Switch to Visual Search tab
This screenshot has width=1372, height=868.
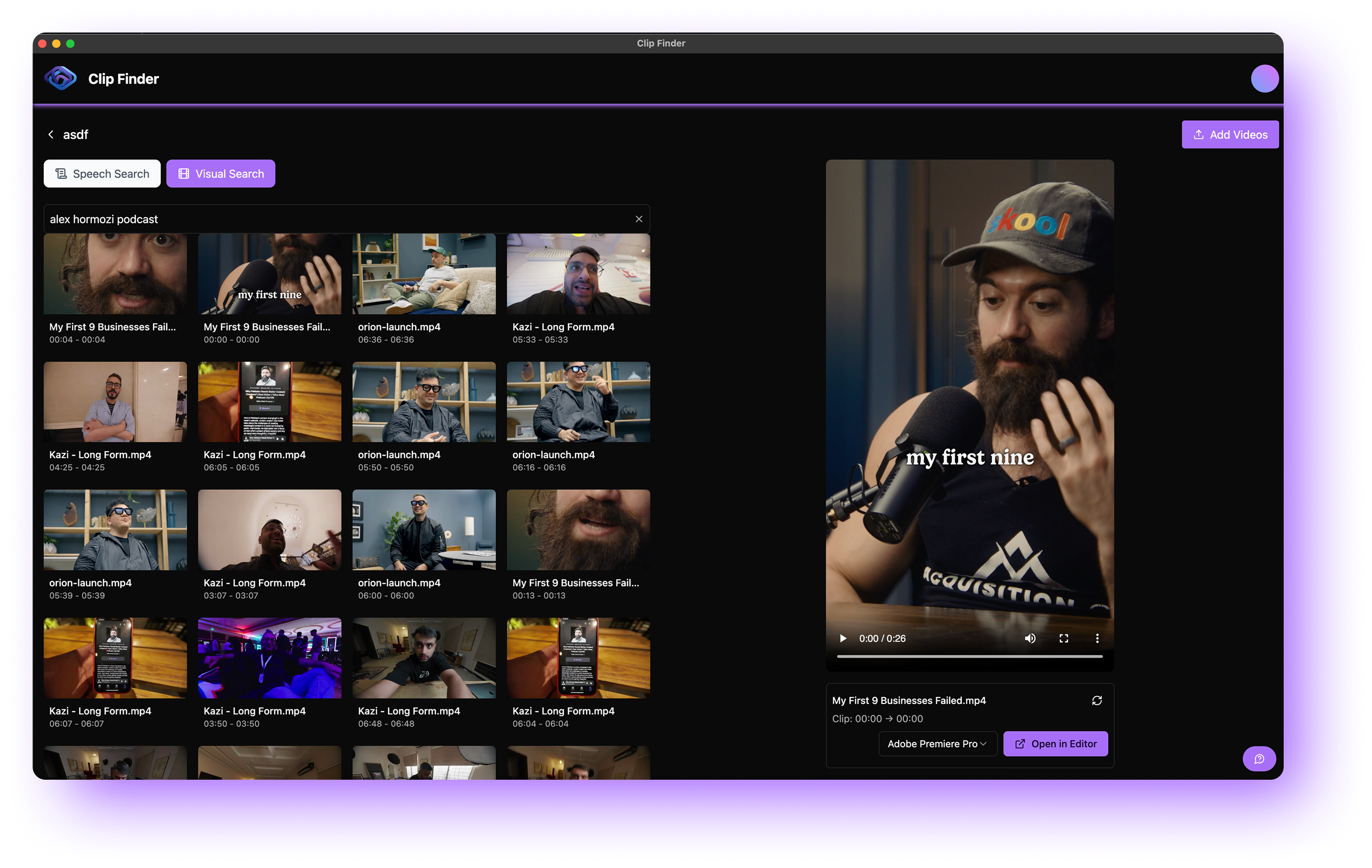pos(220,174)
